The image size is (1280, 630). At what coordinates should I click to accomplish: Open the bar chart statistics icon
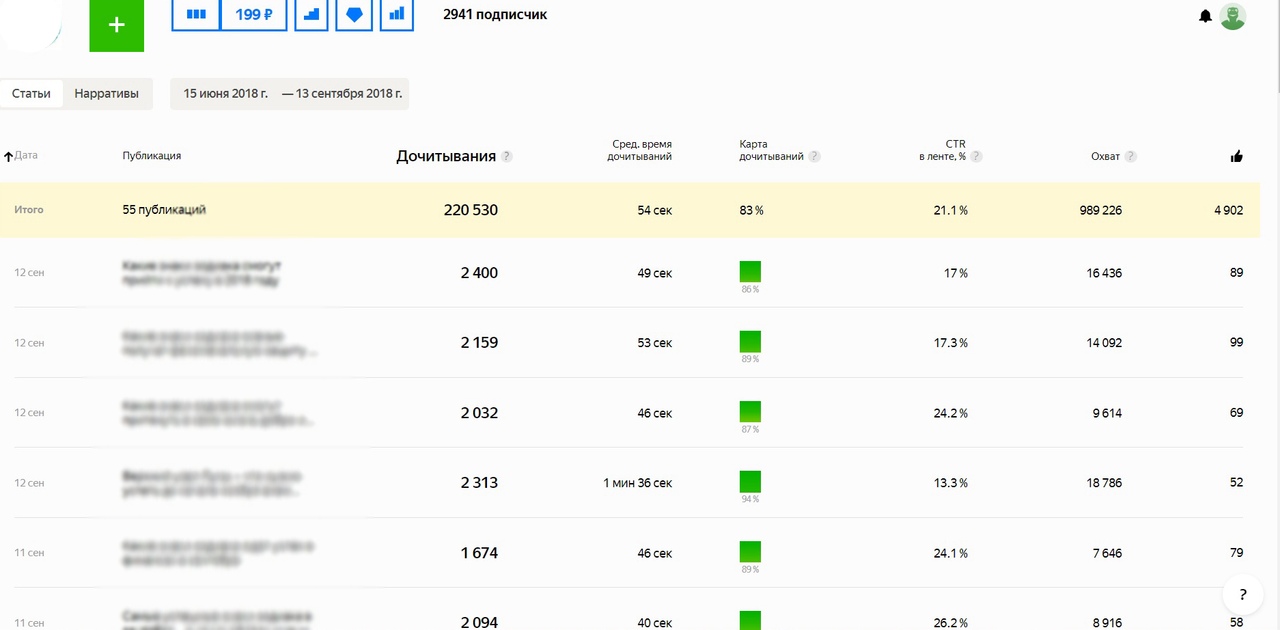point(397,15)
